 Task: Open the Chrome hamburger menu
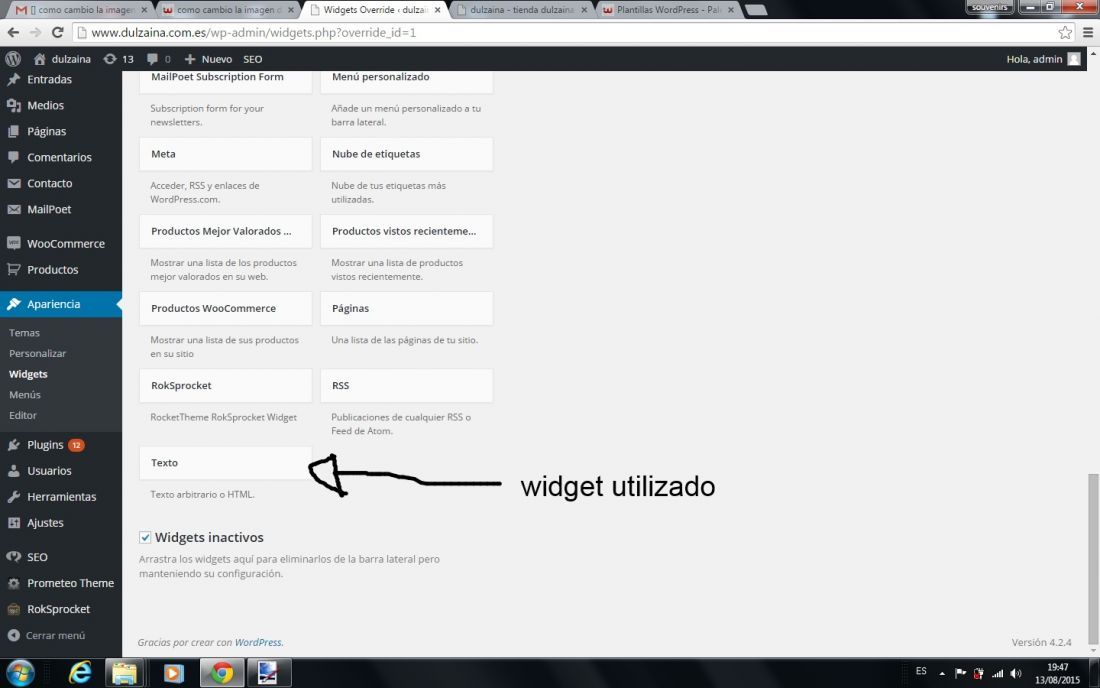(1088, 32)
